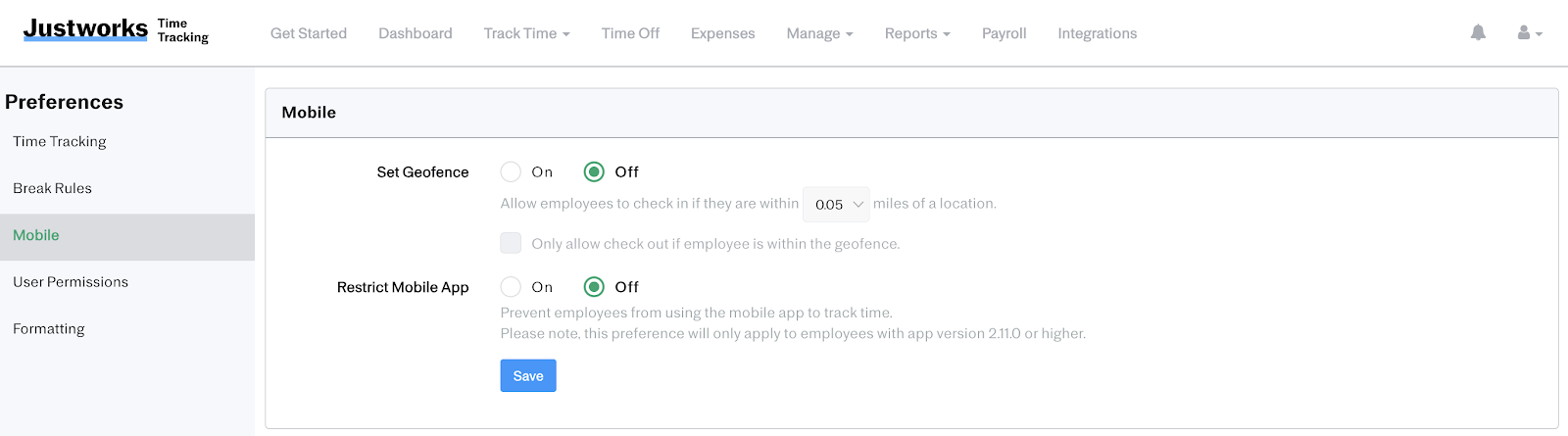Open the notifications bell icon

pyautogui.click(x=1478, y=32)
